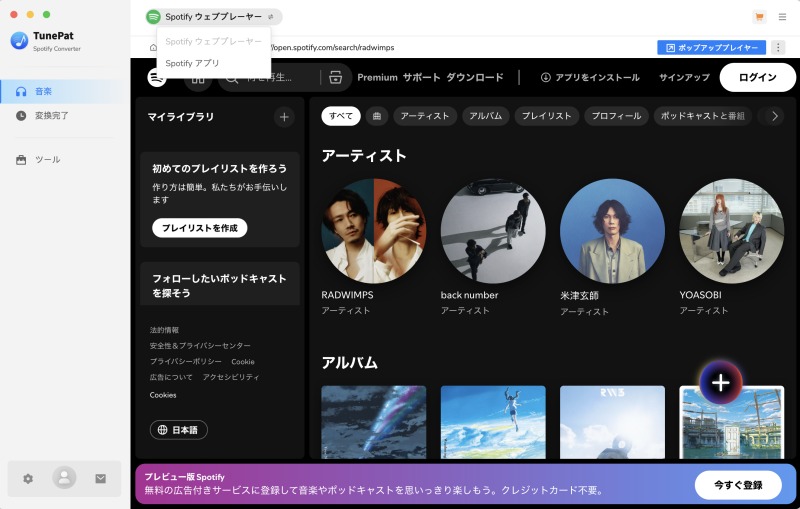
Task: Click アプリをインストール link
Action: click(x=590, y=78)
